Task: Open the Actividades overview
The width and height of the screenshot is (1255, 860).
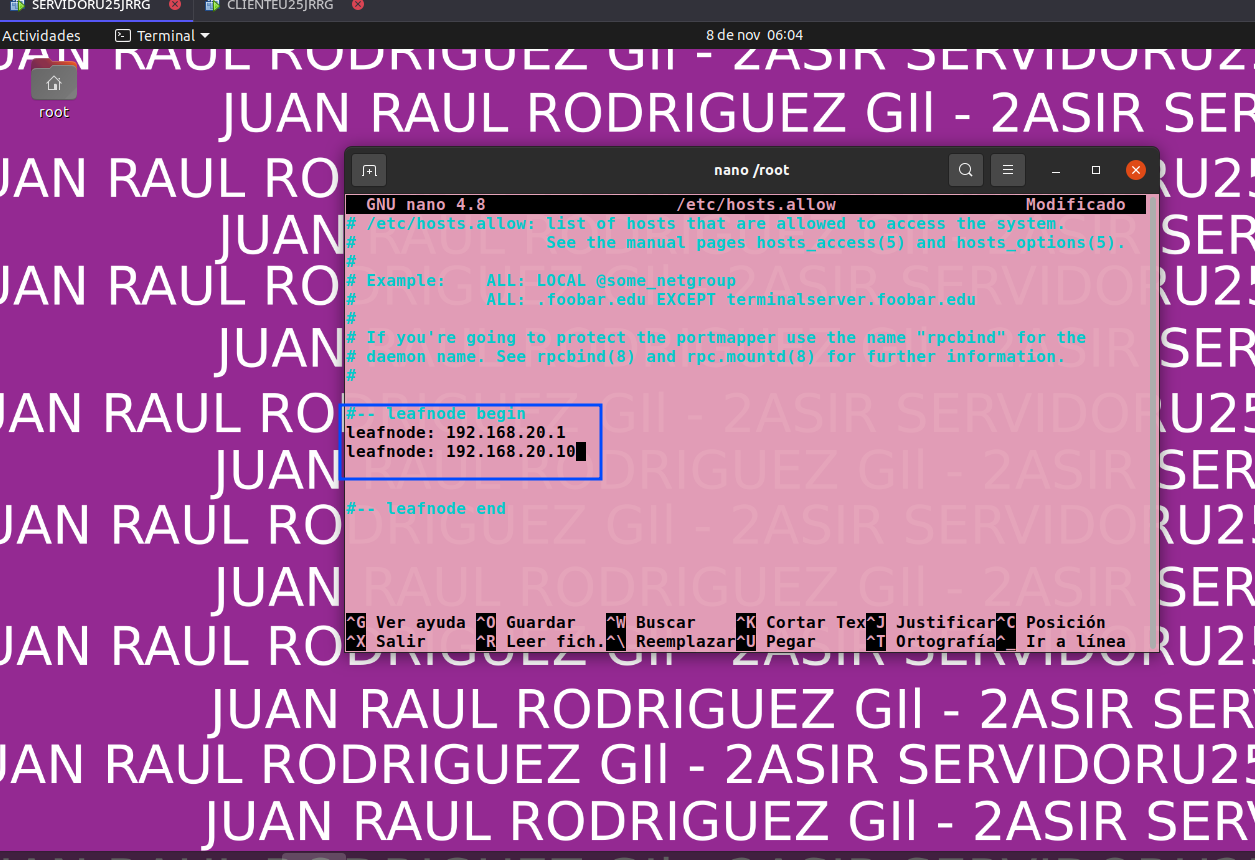Action: tap(41, 35)
